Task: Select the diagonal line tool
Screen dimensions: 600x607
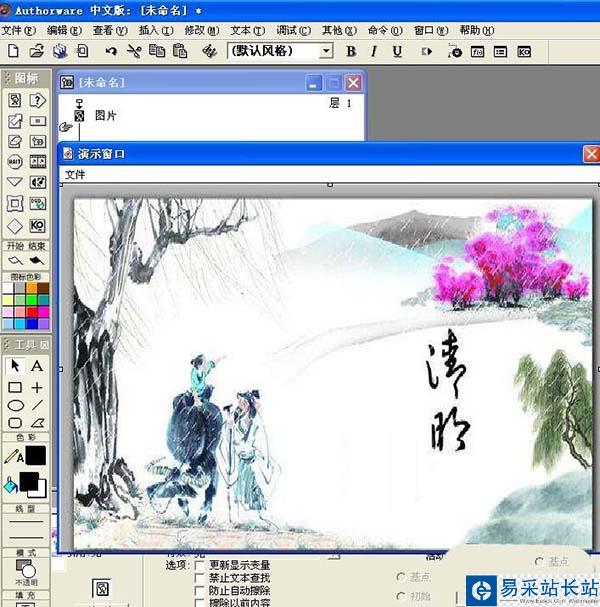Action: pyautogui.click(x=37, y=405)
